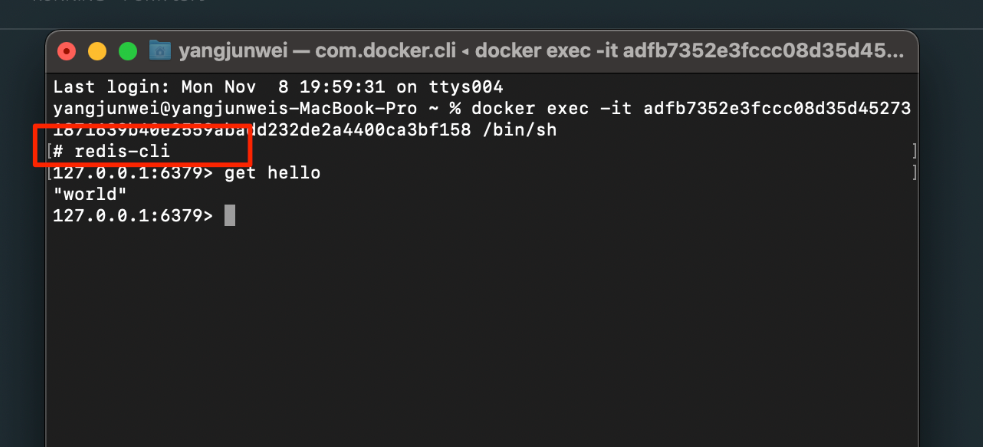The height and width of the screenshot is (447, 983).
Task: Click the right bracket mark on the redis-cli line
Action: [914, 152]
